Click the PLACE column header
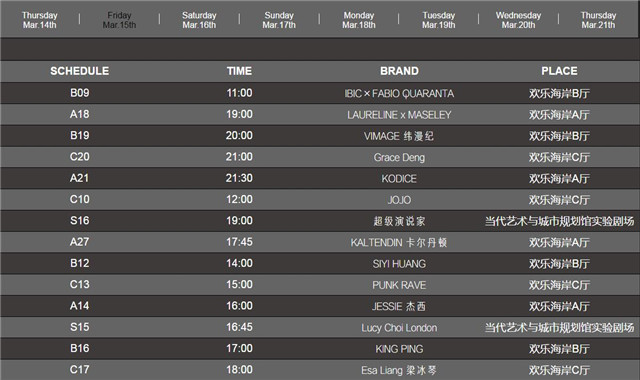The width and height of the screenshot is (640, 380). (x=559, y=71)
